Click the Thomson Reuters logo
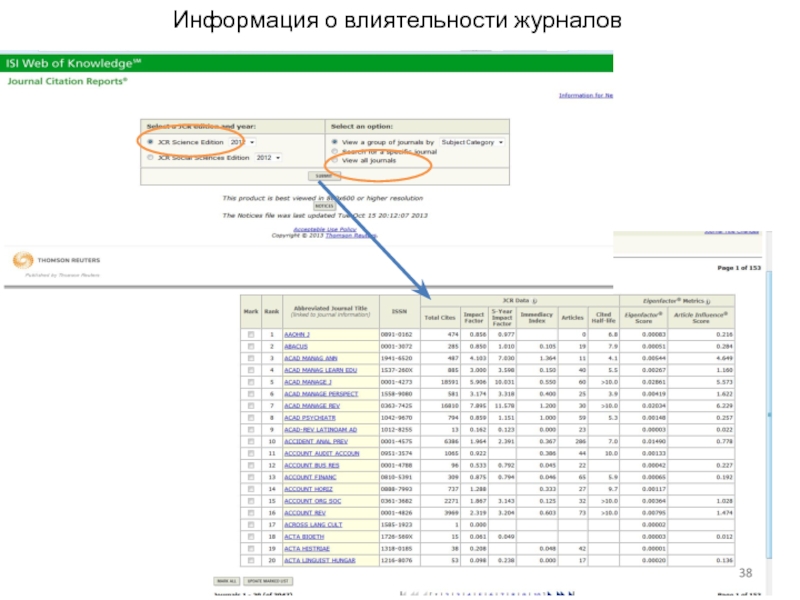Image resolution: width=800 pixels, height=600 pixels. [x=56, y=260]
